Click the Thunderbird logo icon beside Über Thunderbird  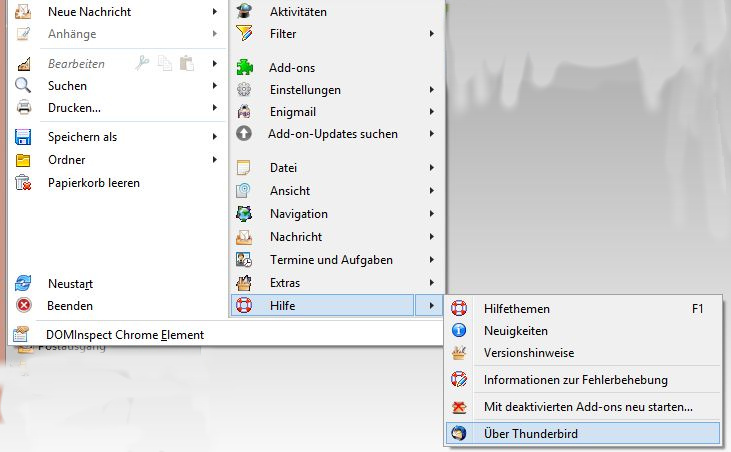point(459,433)
